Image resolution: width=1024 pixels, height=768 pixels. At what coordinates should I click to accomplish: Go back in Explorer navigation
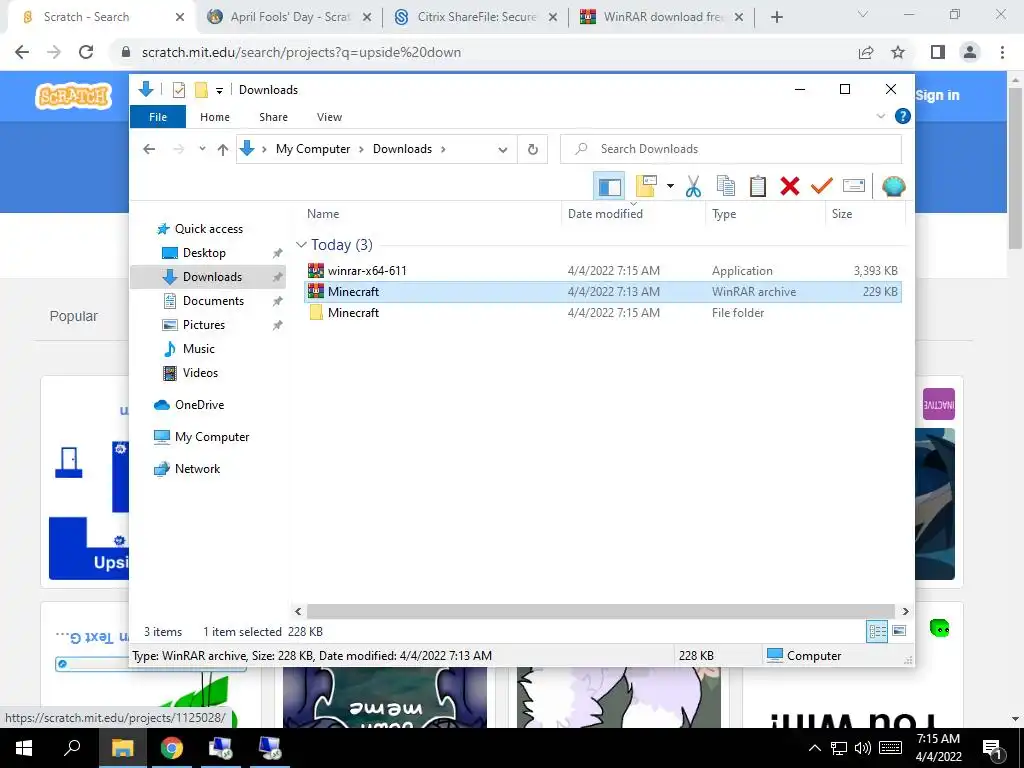coord(149,149)
